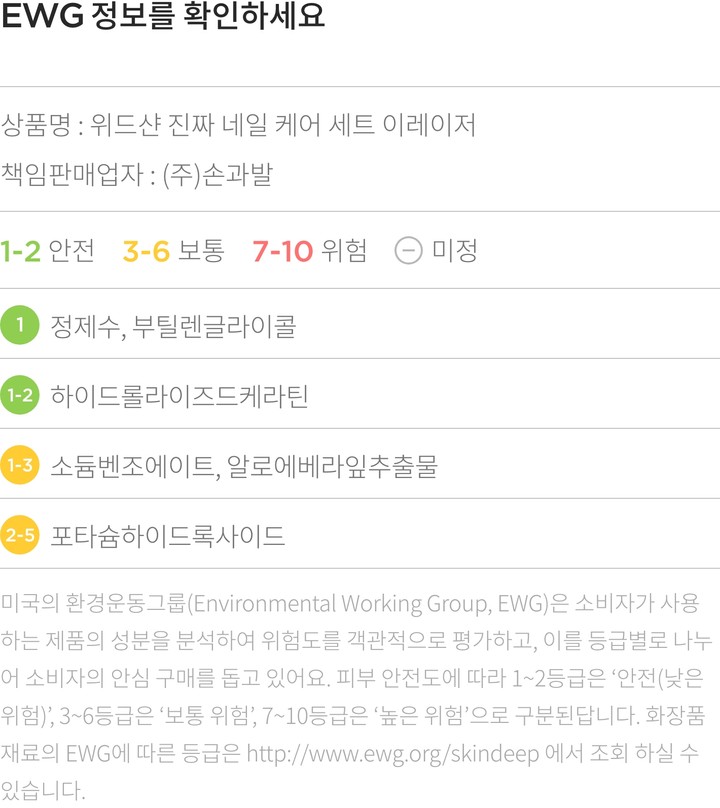This screenshot has height=808, width=720.
Task: Click the undetermined minus circle icon
Action: [x=408, y=250]
